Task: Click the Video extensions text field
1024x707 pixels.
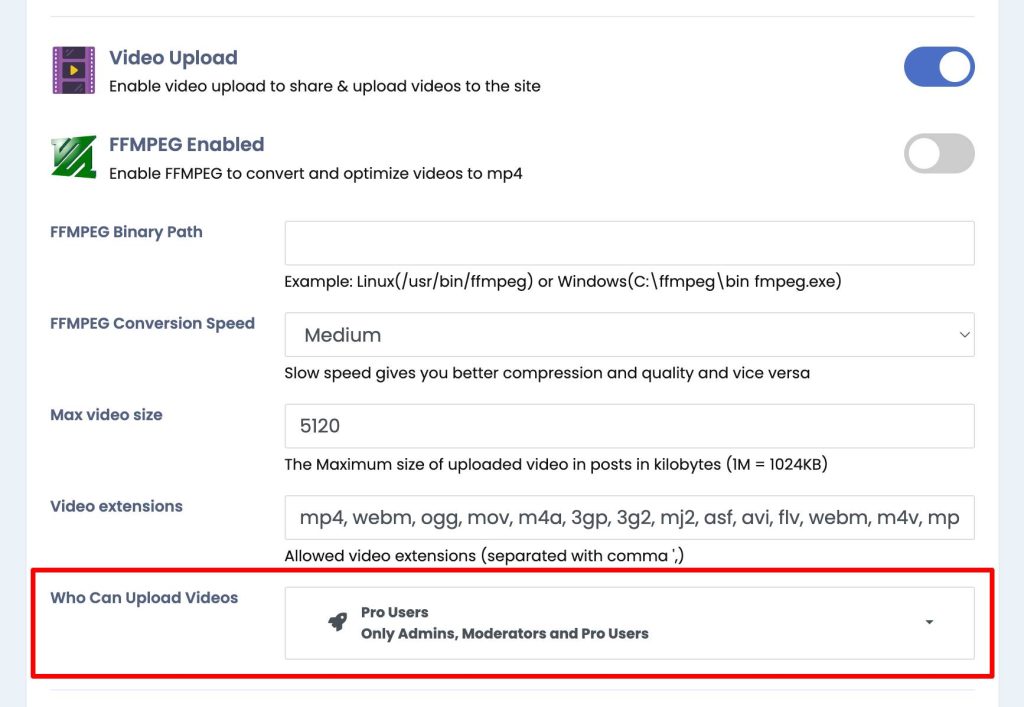Action: [x=630, y=518]
